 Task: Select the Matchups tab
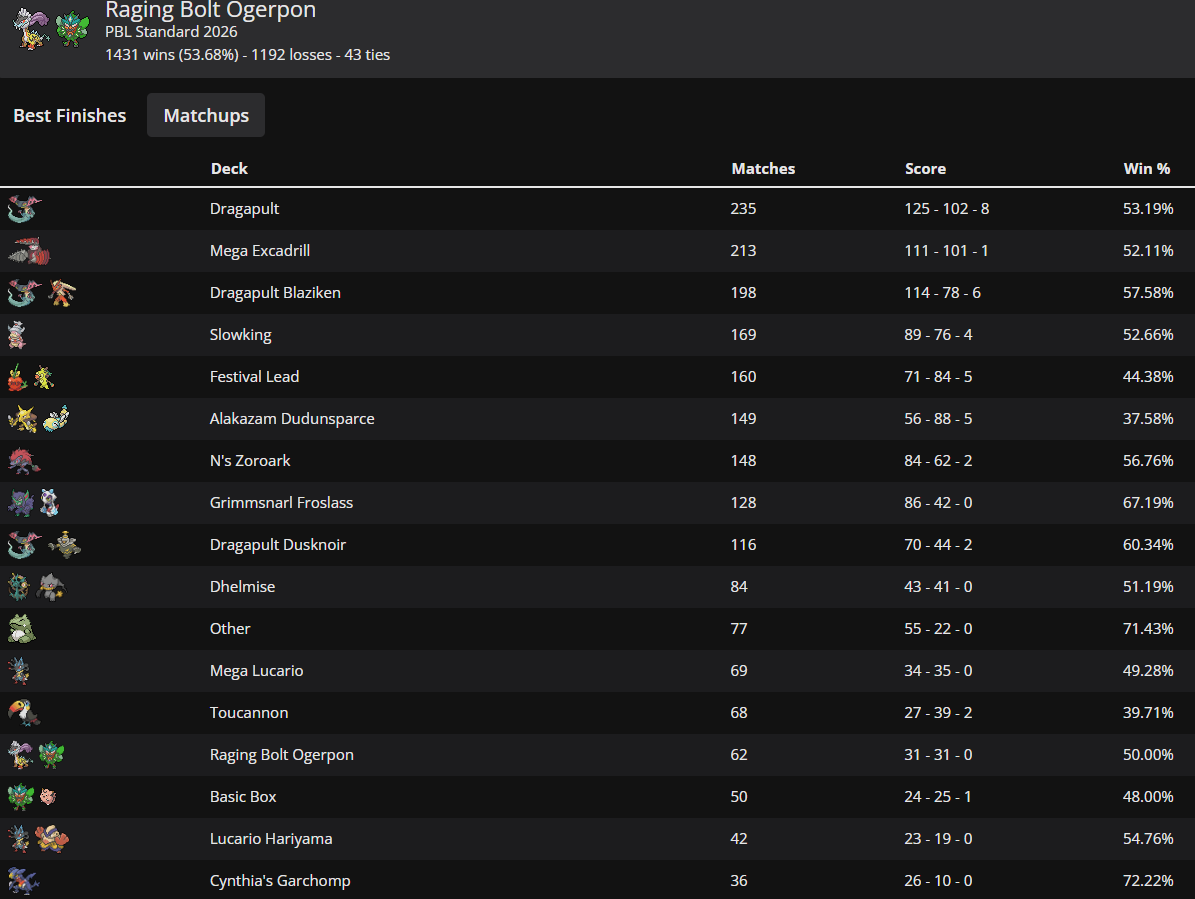pos(206,116)
